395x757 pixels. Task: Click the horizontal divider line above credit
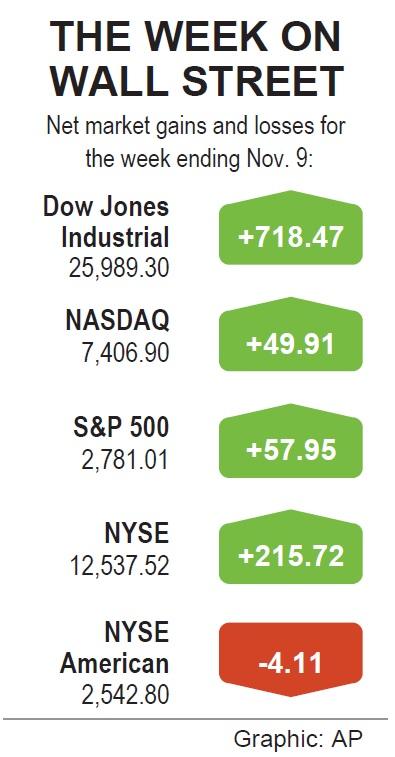tap(196, 719)
